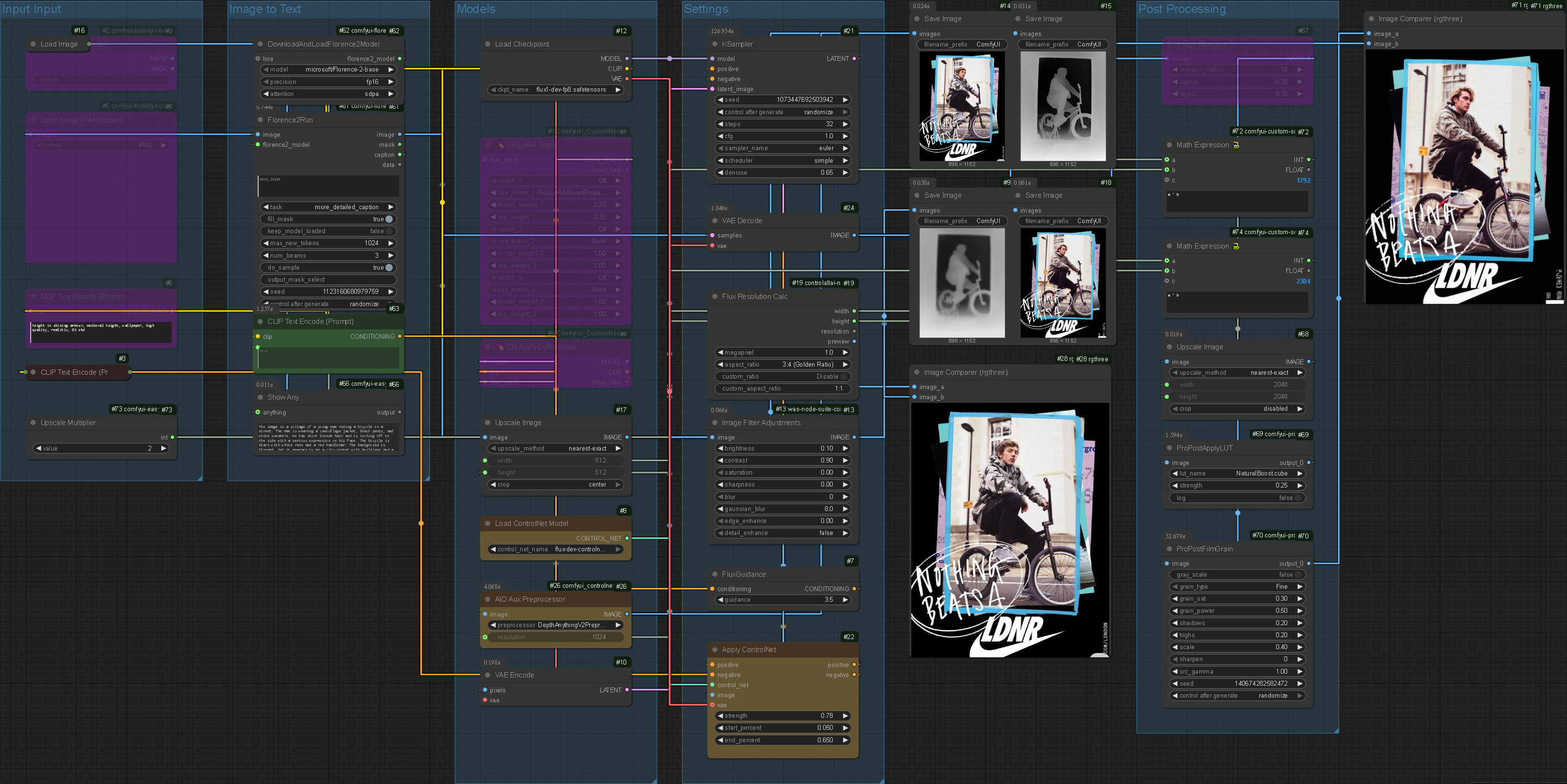This screenshot has height=784, width=1567.
Task: Toggle do_sample in Florence2Run
Action: [328, 268]
